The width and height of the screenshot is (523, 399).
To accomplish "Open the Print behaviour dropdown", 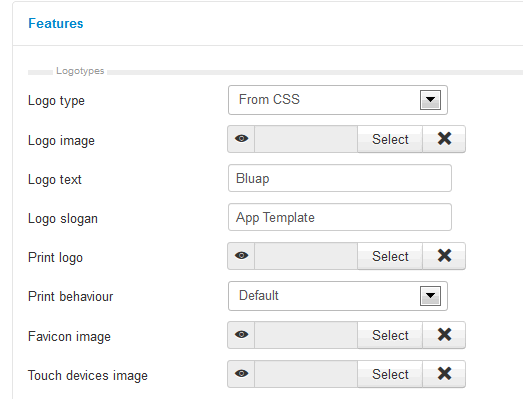I will (x=338, y=296).
